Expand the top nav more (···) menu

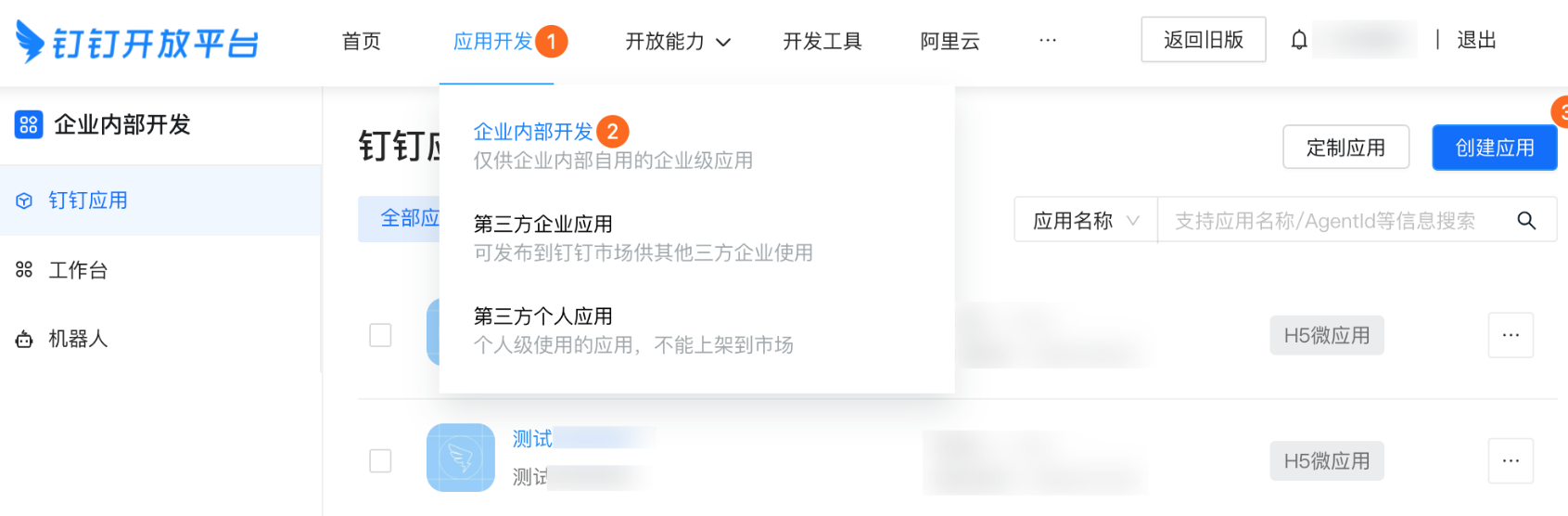coord(1048,41)
